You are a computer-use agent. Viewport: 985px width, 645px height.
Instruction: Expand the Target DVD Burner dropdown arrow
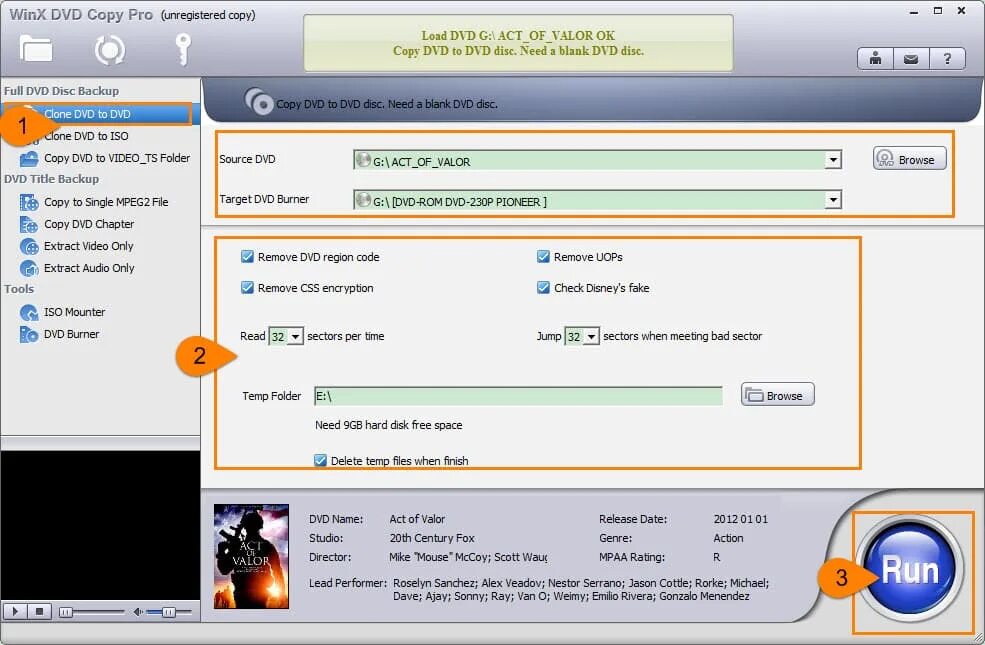(833, 200)
